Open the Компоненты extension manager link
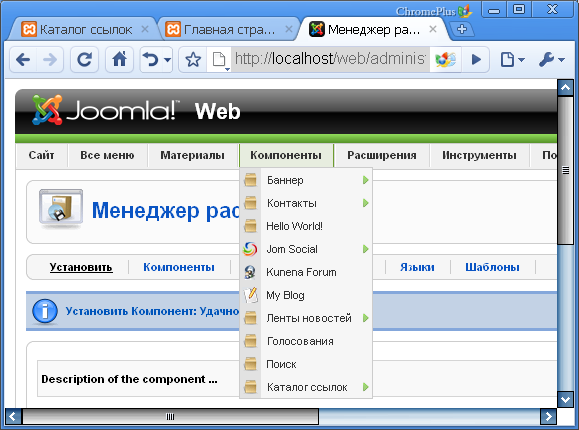579x430 pixels. pyautogui.click(x=179, y=267)
